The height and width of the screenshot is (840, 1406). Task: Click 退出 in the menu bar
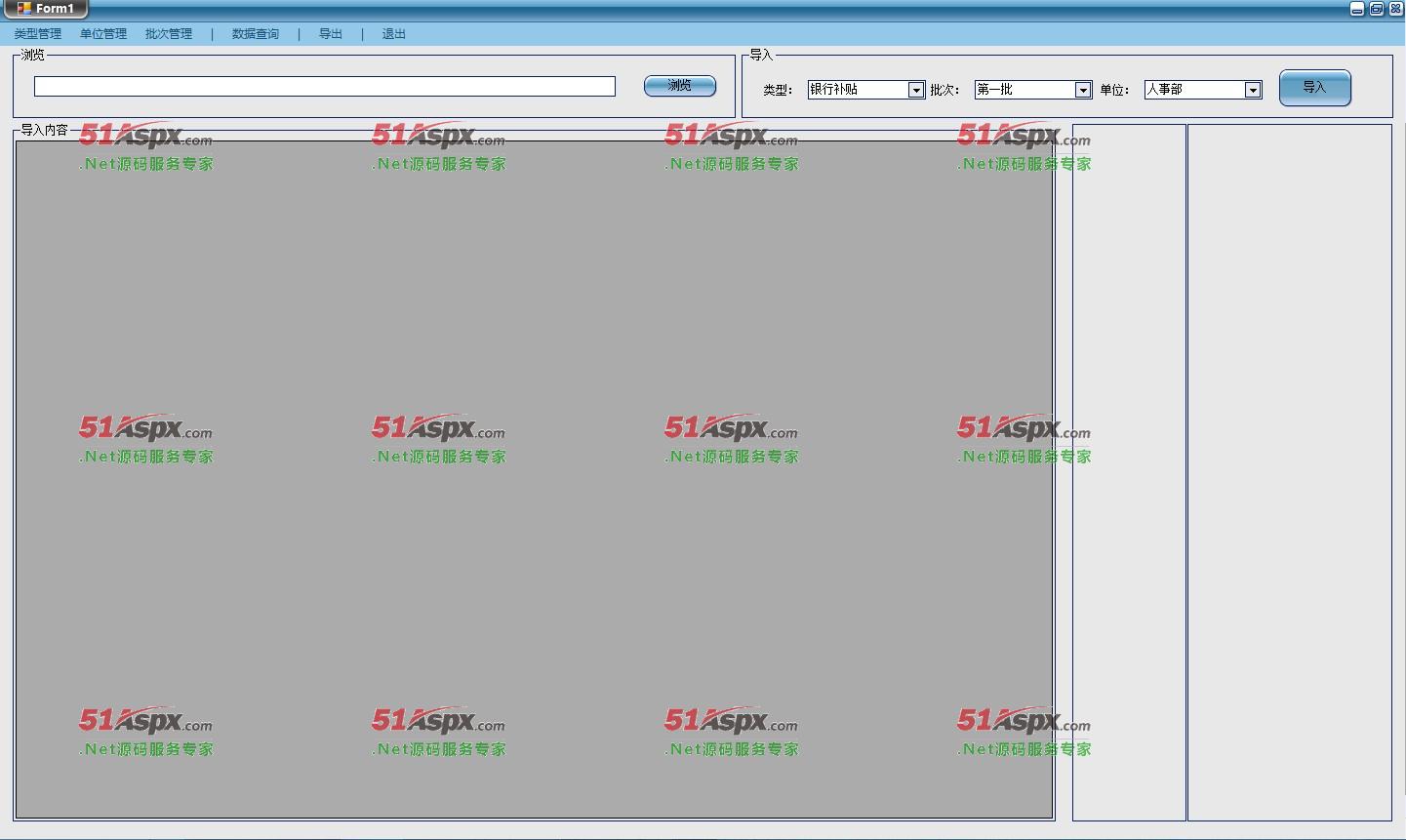394,34
